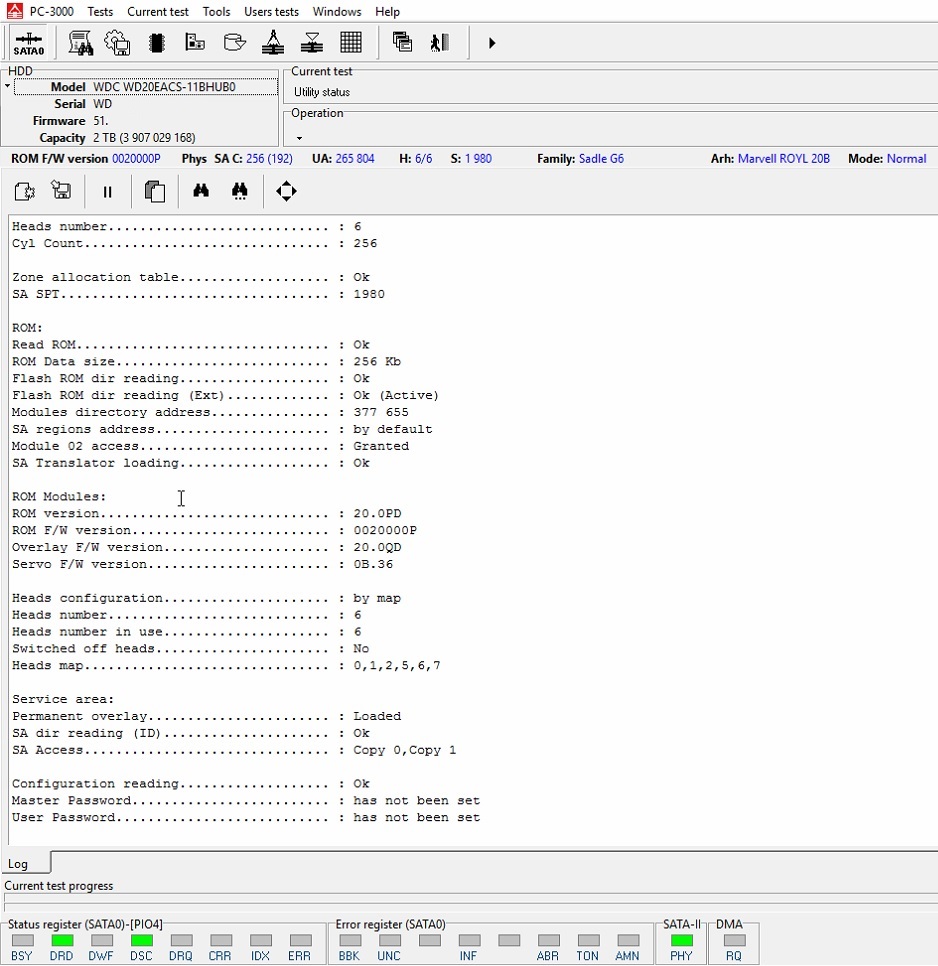
Task: Expand the Operation dropdown arrow
Action: (x=299, y=138)
